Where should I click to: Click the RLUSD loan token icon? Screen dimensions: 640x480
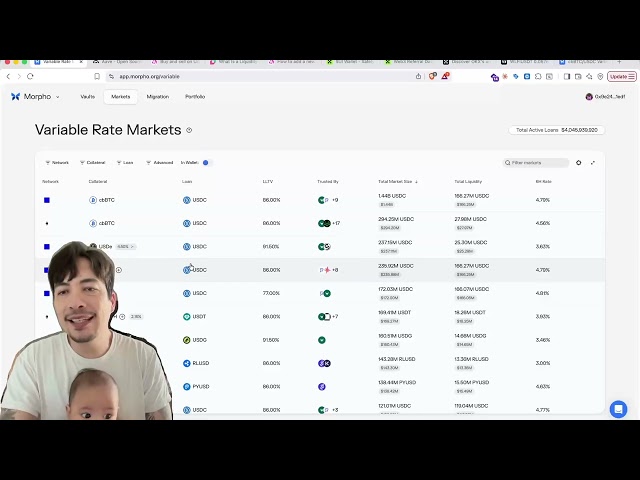[x=187, y=363]
